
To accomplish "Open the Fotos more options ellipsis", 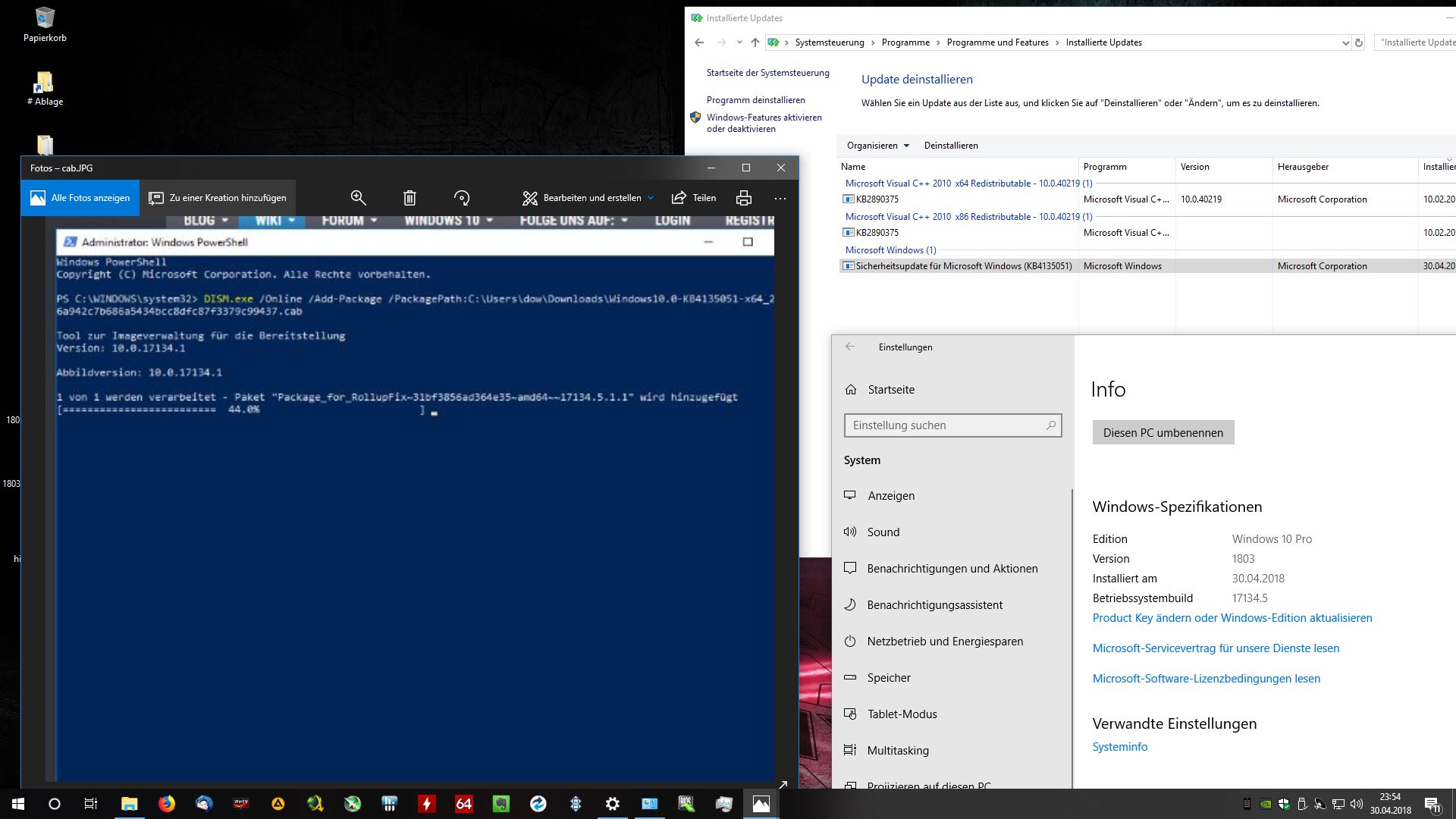I will [x=780, y=198].
